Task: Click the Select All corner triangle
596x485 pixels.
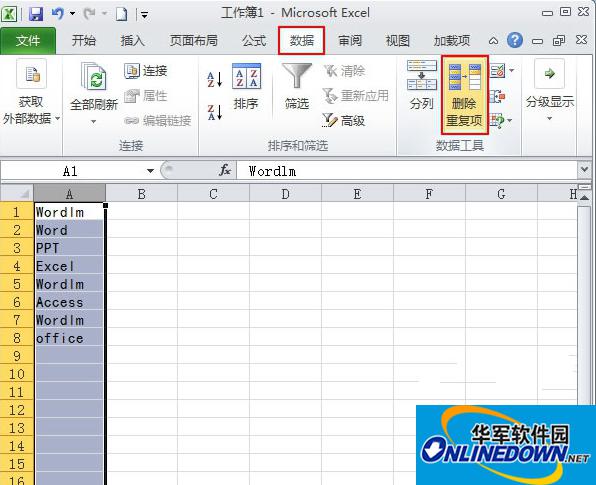Action: pyautogui.click(x=17, y=193)
